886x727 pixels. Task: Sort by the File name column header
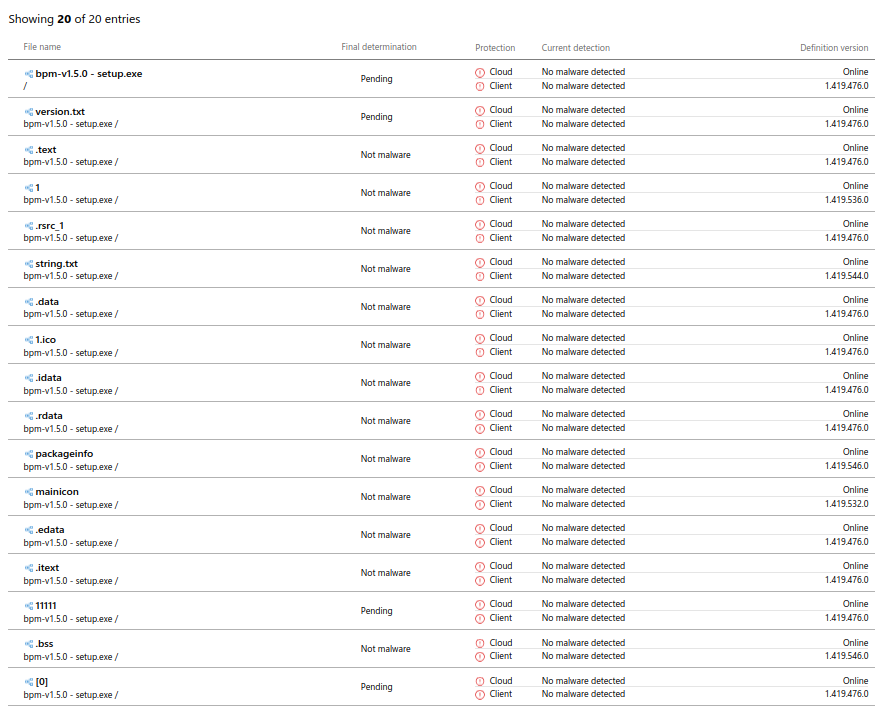42,47
